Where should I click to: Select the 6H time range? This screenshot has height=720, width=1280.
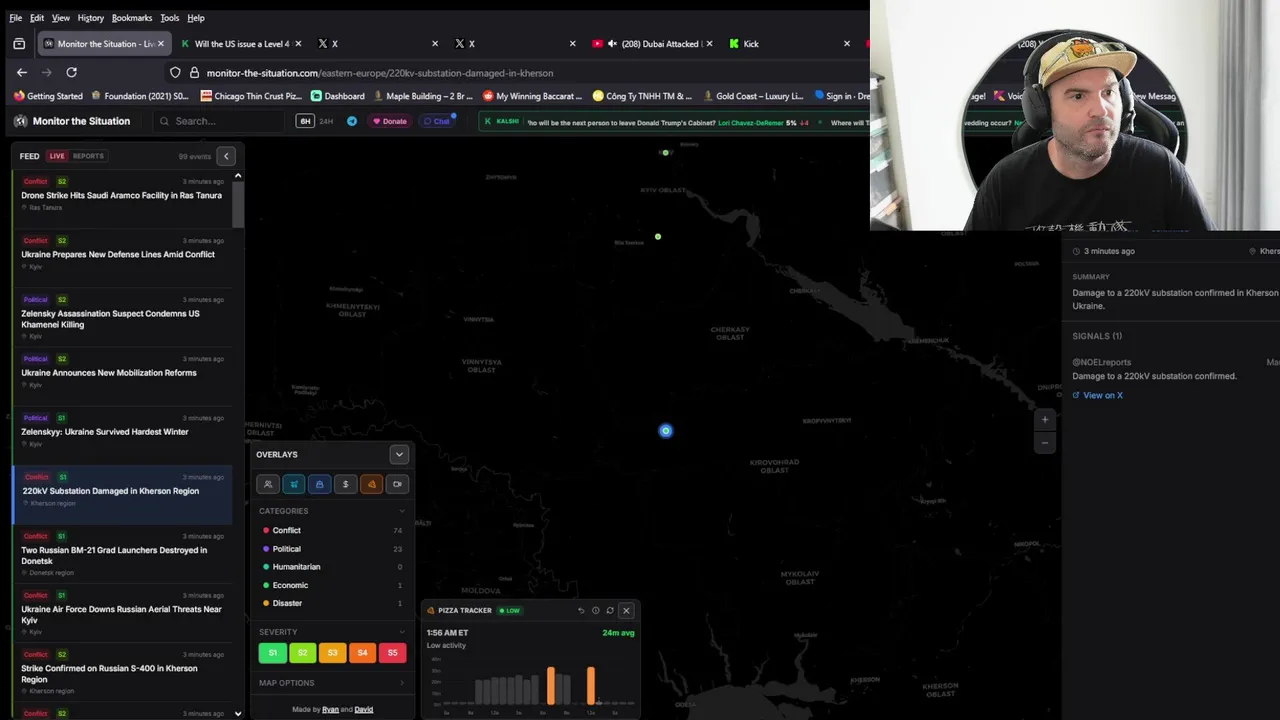click(x=305, y=121)
